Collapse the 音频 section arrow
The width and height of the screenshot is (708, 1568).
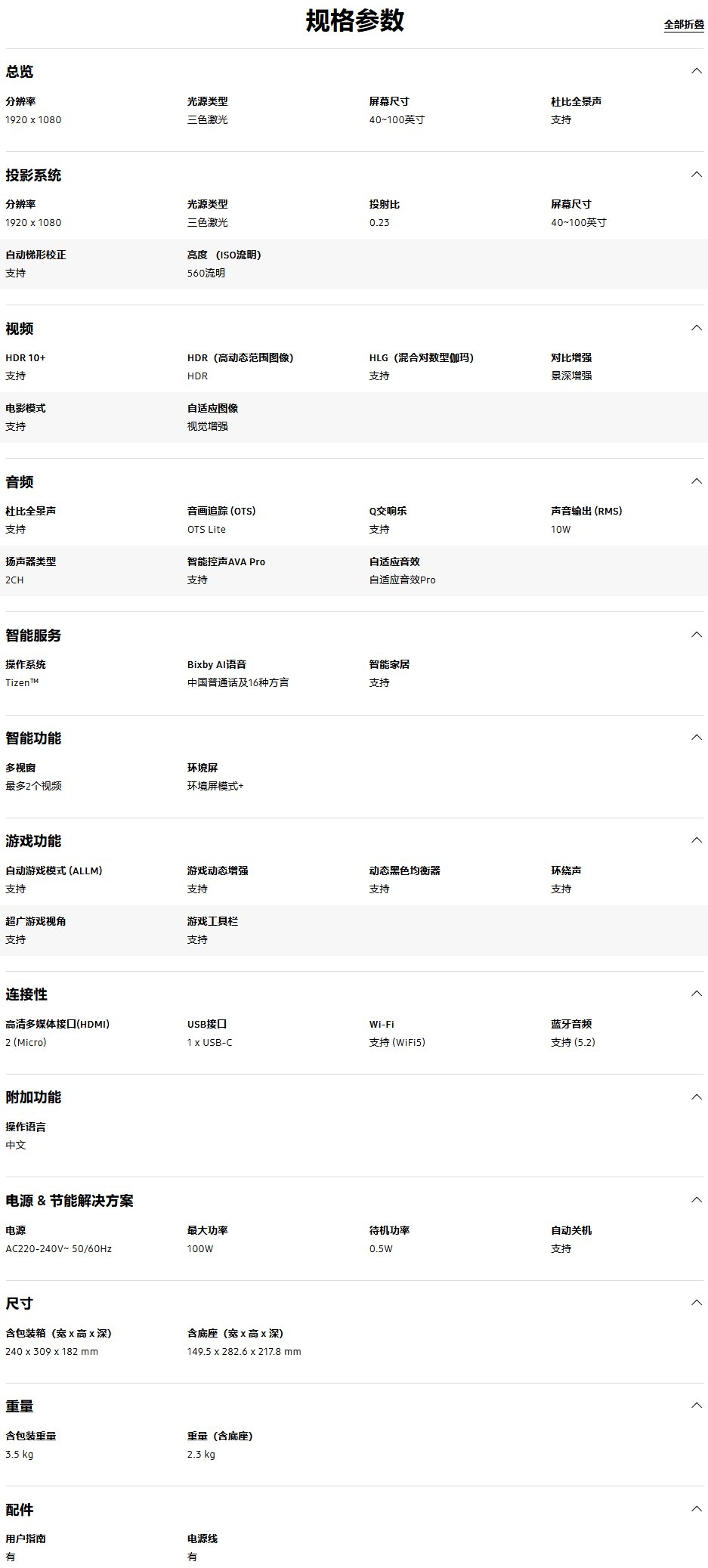[x=696, y=481]
